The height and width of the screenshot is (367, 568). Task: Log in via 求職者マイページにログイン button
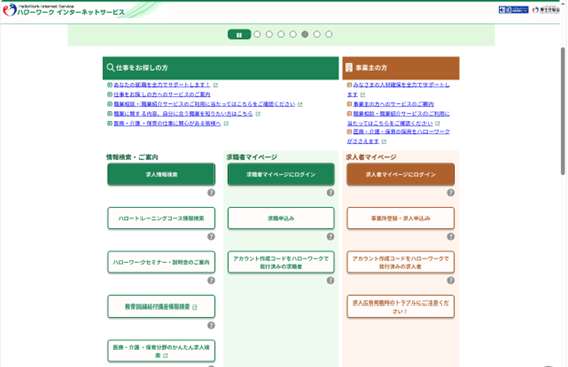tap(281, 174)
